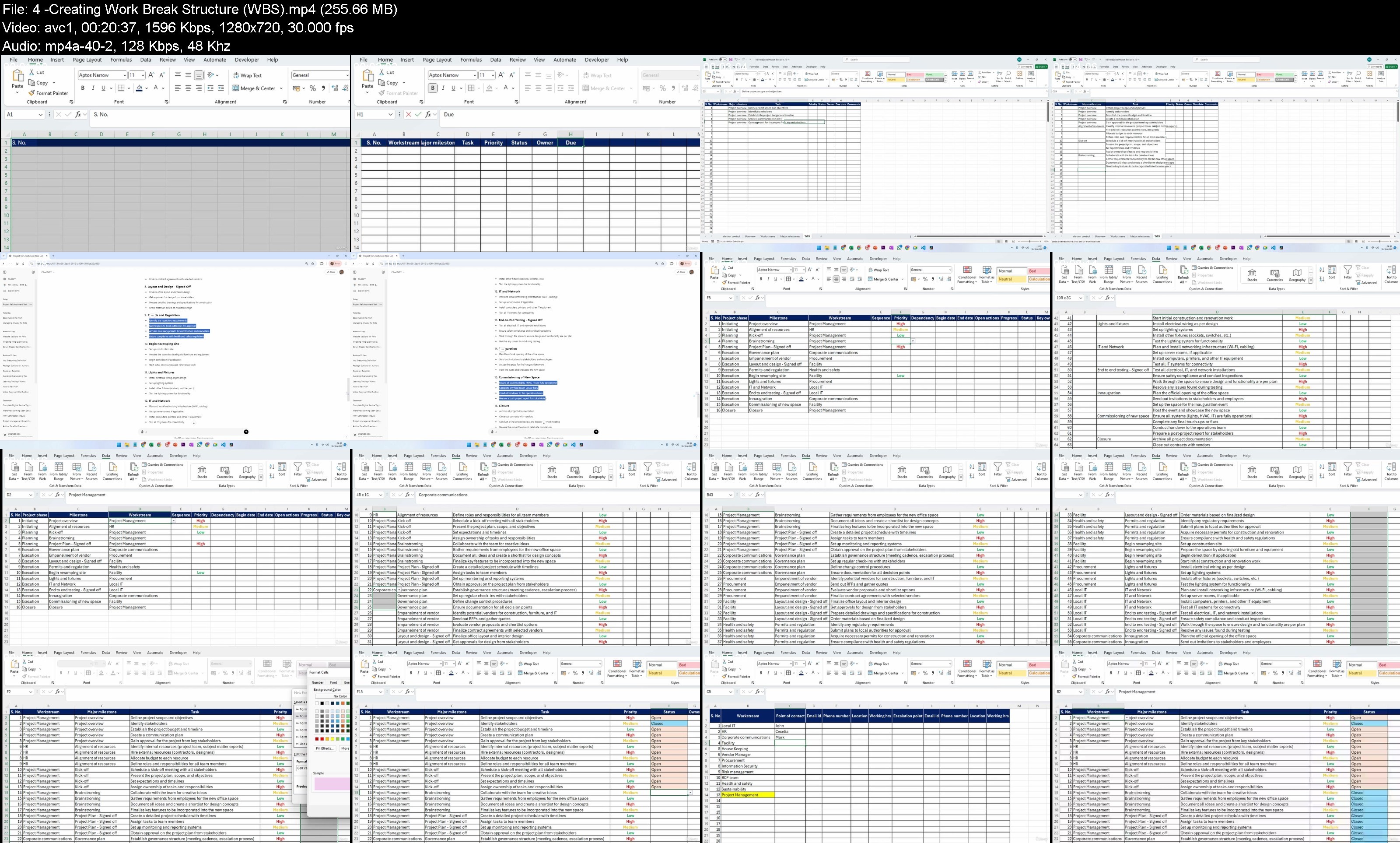
Task: Click Cut in the A1 name-box thumbnail
Action: (x=36, y=72)
